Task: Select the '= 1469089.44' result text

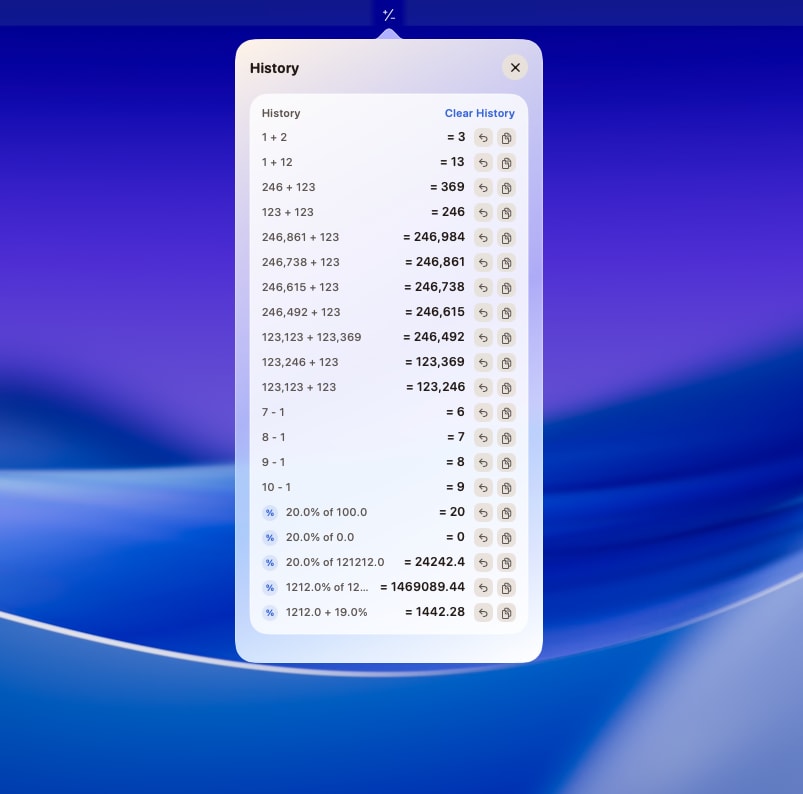Action: pyautogui.click(x=422, y=587)
